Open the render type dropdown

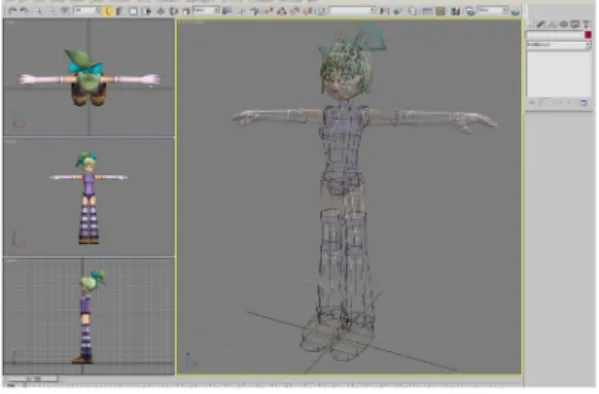point(492,10)
